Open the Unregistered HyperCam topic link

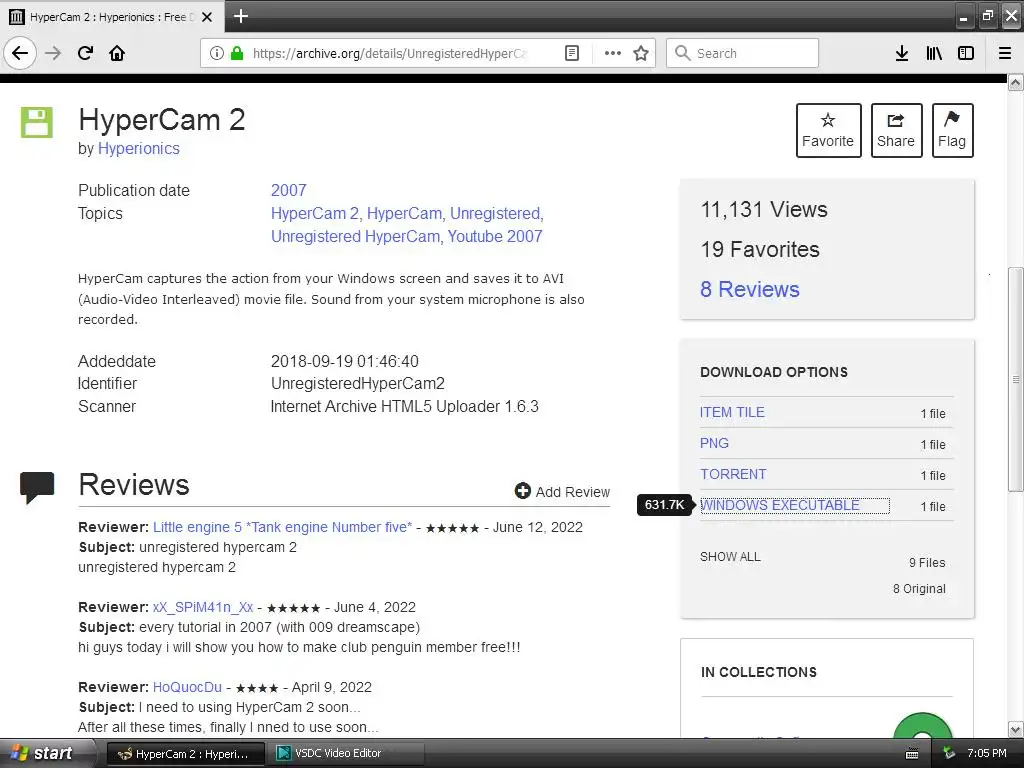355,236
